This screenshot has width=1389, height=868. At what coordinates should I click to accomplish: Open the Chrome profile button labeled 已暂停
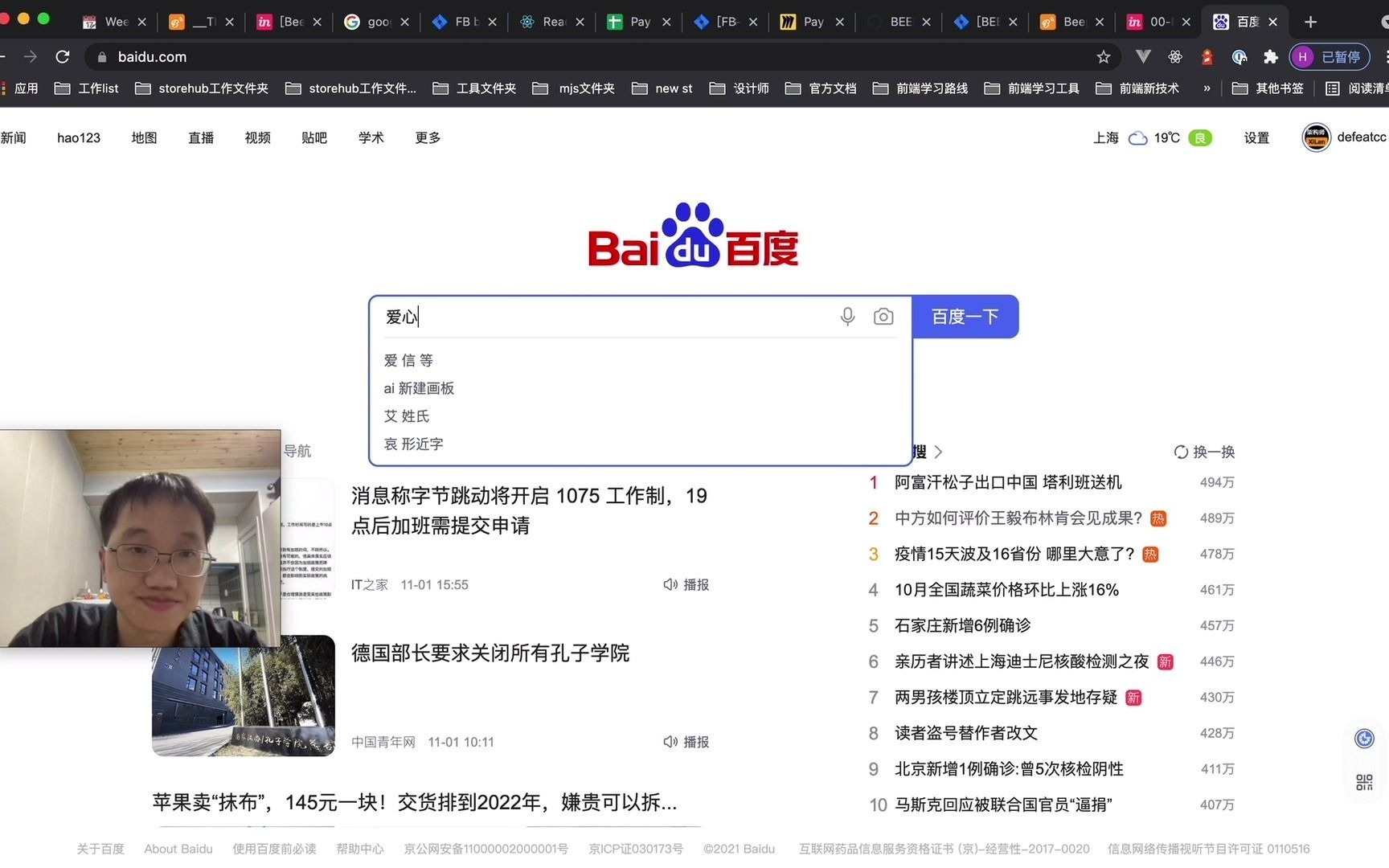click(1330, 57)
